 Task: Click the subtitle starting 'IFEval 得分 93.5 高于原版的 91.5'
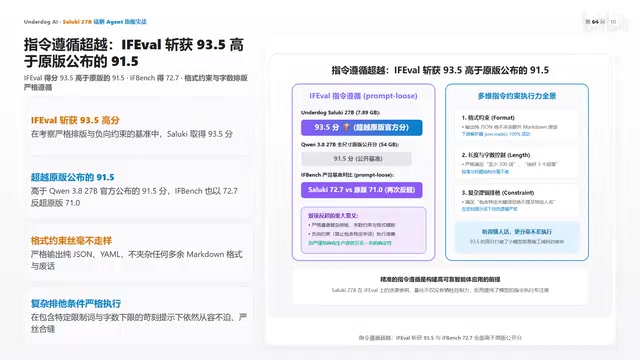[136, 82]
